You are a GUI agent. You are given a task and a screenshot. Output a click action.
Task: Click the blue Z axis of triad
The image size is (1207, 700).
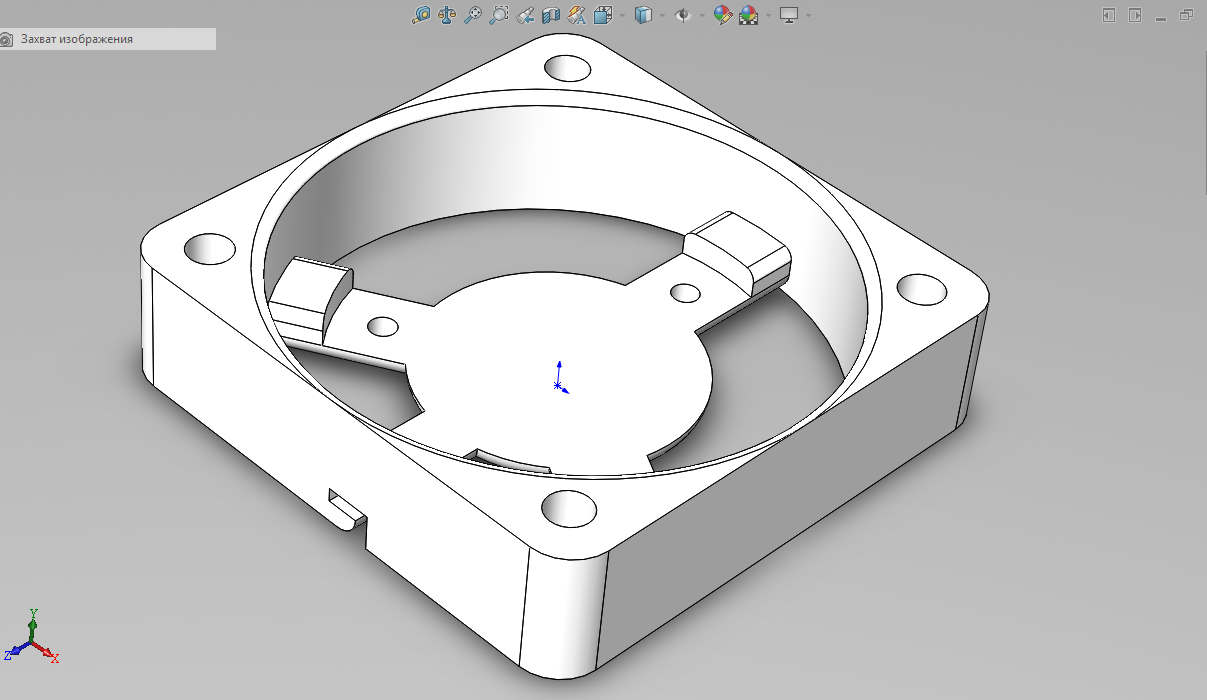[x=15, y=650]
